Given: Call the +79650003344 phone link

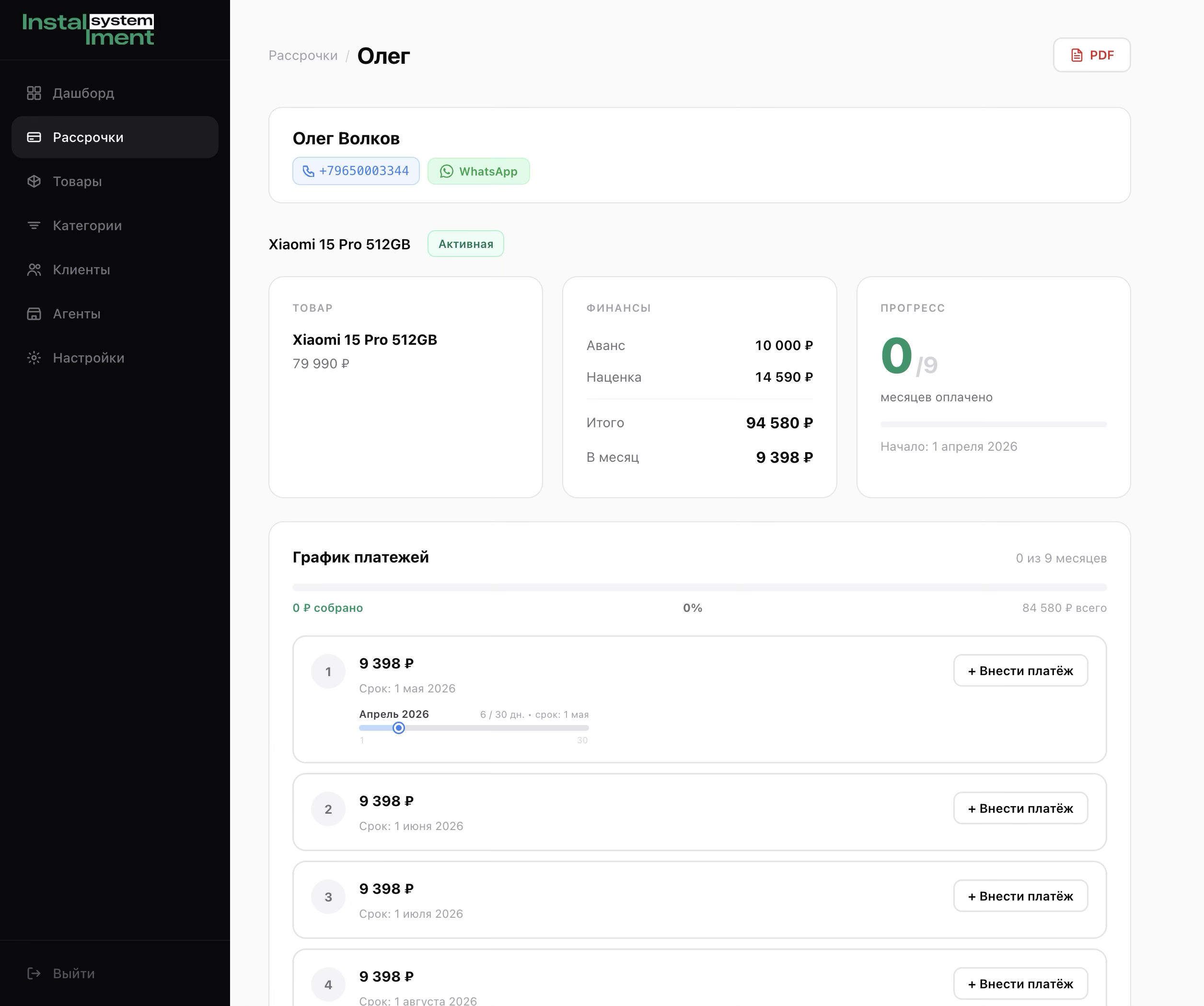Looking at the screenshot, I should click(x=363, y=171).
